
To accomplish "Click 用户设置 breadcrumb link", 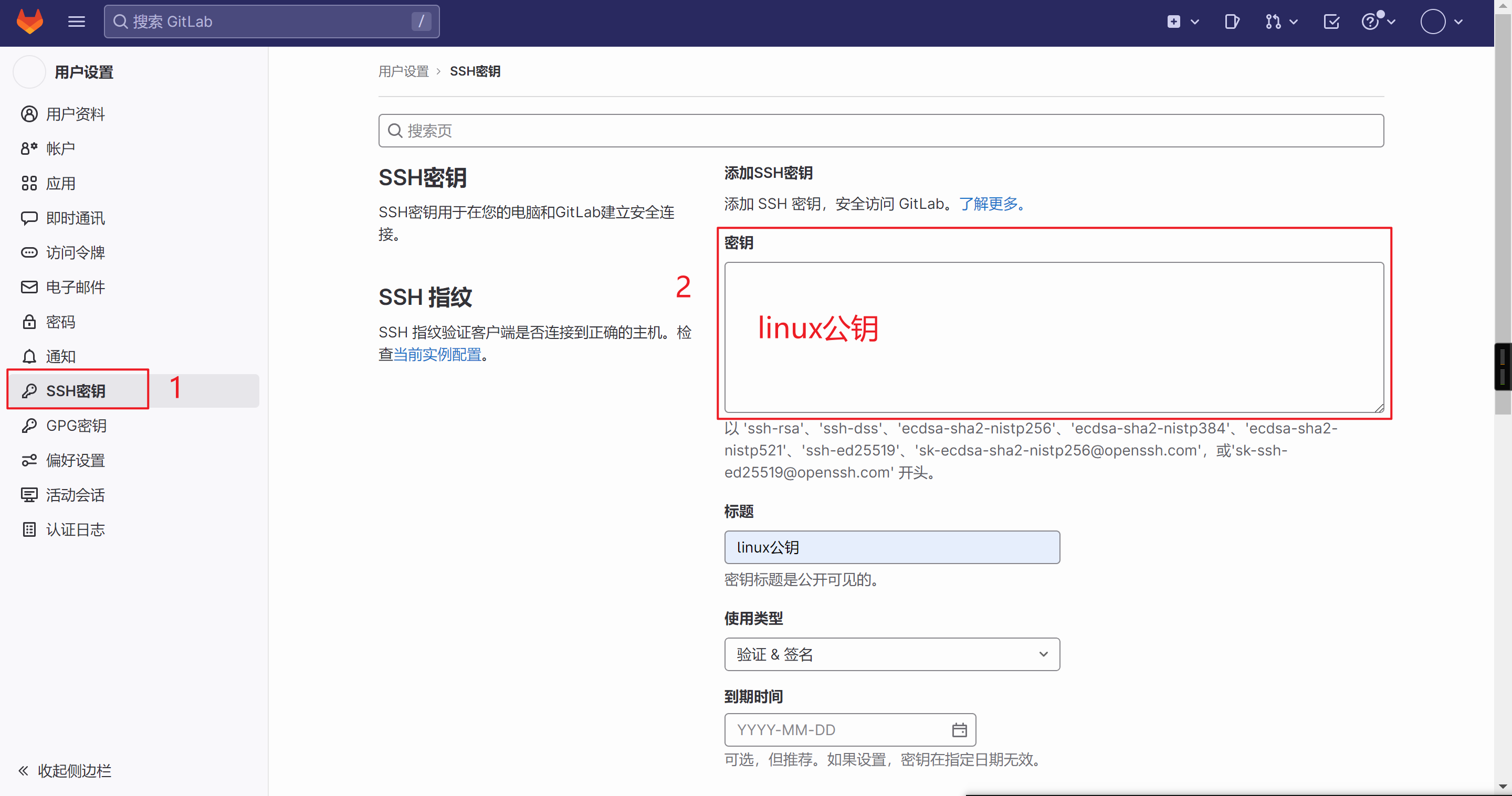I will pos(403,71).
